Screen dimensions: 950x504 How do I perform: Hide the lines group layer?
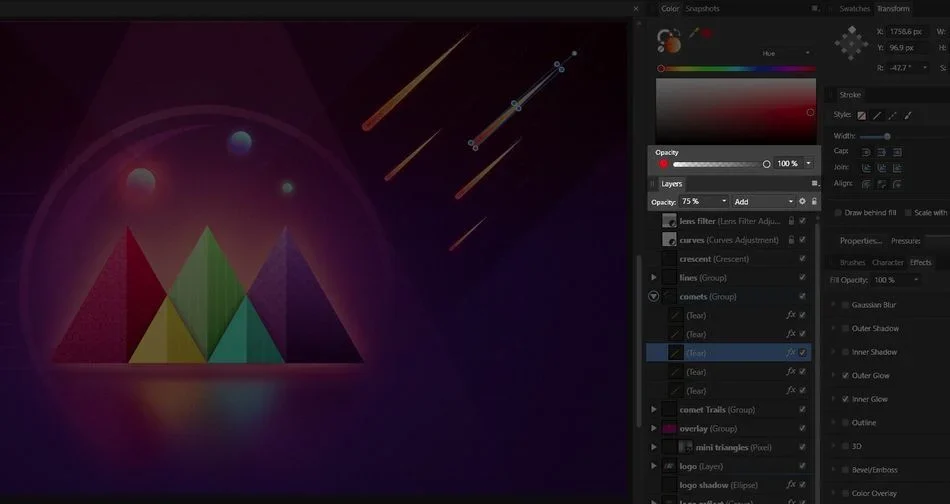(x=802, y=277)
